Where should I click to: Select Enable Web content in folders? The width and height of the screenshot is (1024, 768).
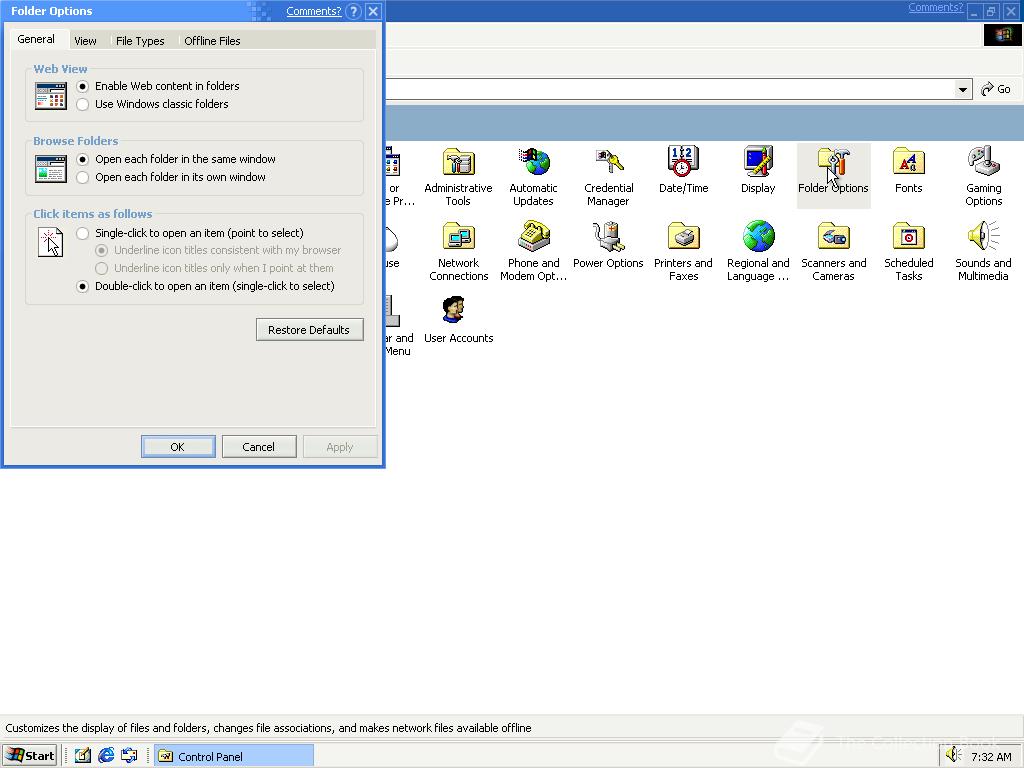[159, 86]
